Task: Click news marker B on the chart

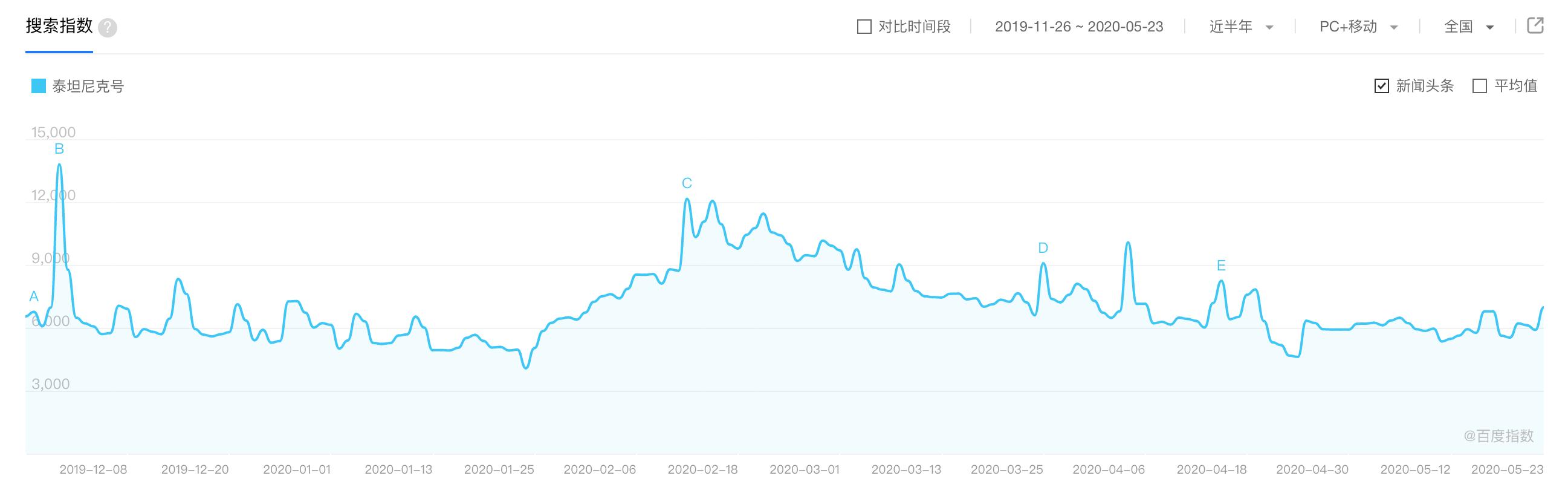Action: [59, 148]
